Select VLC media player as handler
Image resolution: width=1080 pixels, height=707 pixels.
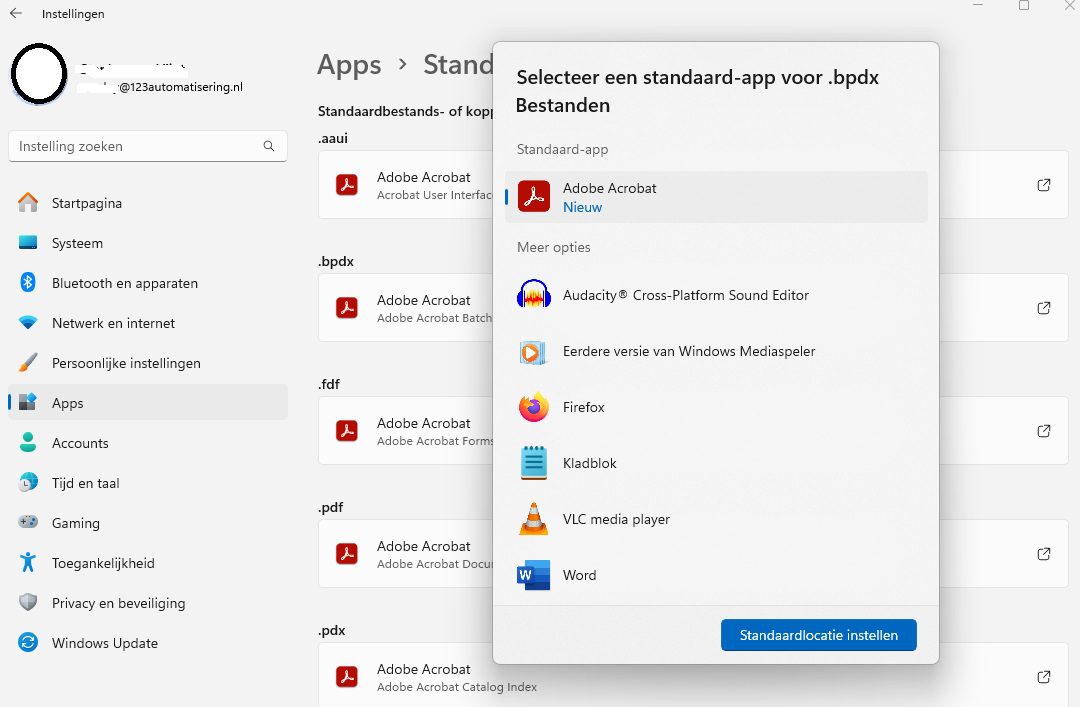click(x=614, y=519)
